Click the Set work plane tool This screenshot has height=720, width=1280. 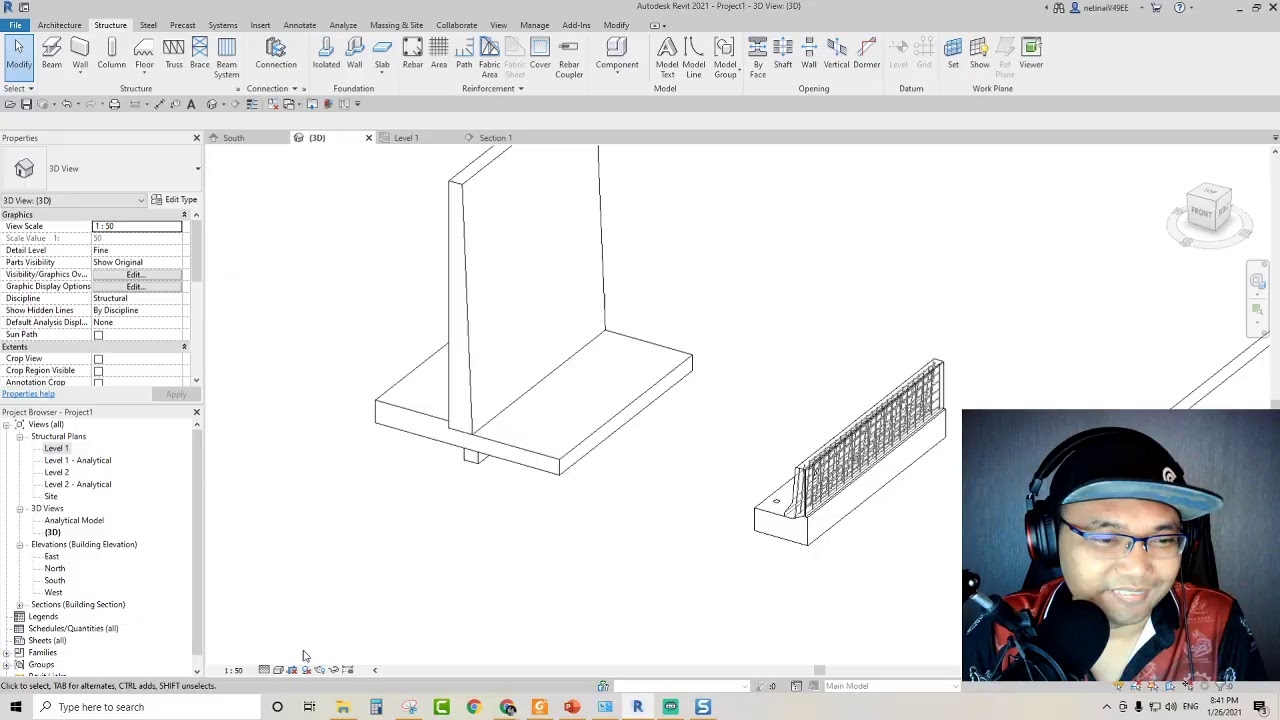click(x=953, y=54)
